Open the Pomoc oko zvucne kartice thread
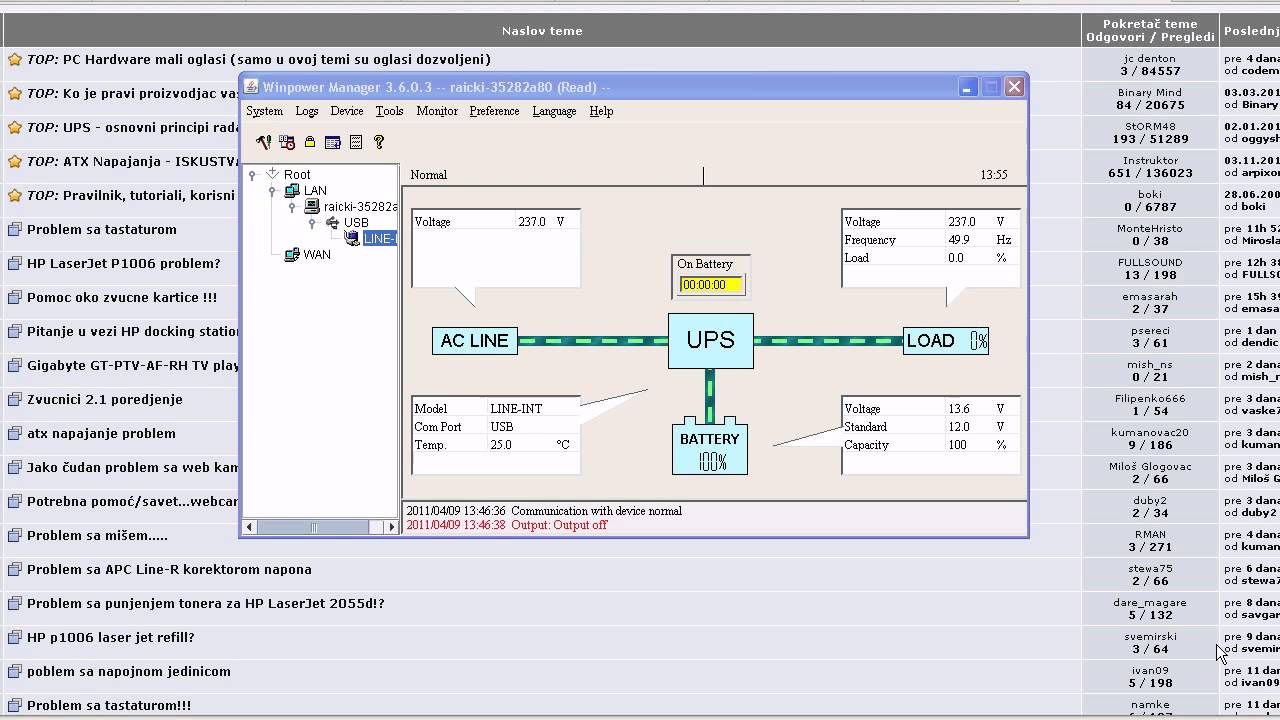1280x720 pixels. 122,298
